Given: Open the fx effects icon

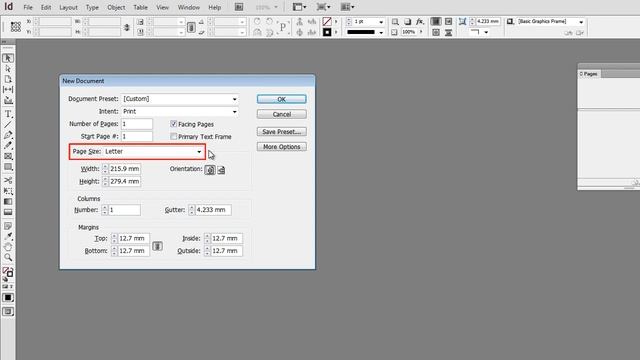Looking at the screenshot, I should click(420, 22).
